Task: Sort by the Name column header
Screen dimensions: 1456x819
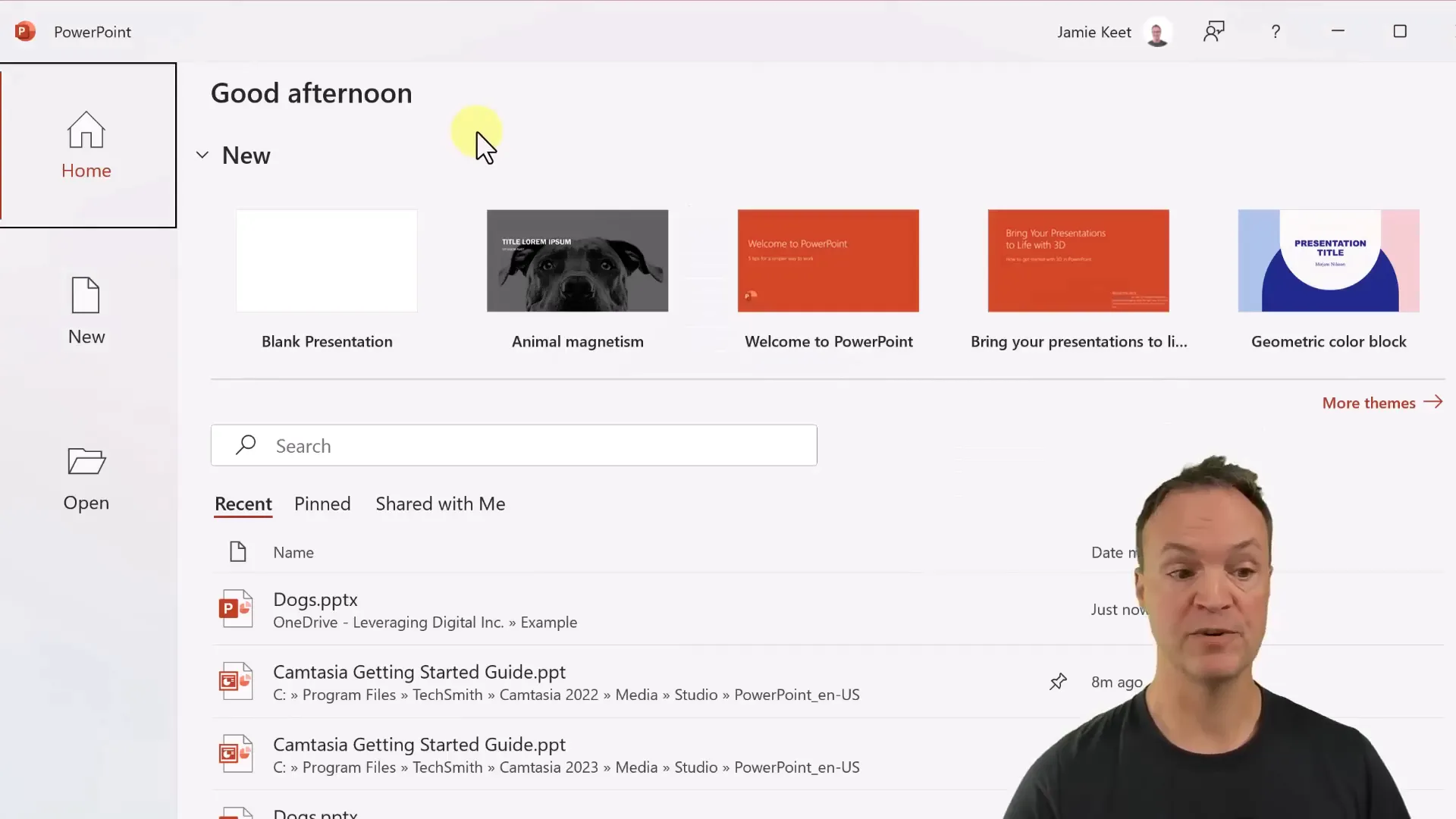Action: [293, 553]
